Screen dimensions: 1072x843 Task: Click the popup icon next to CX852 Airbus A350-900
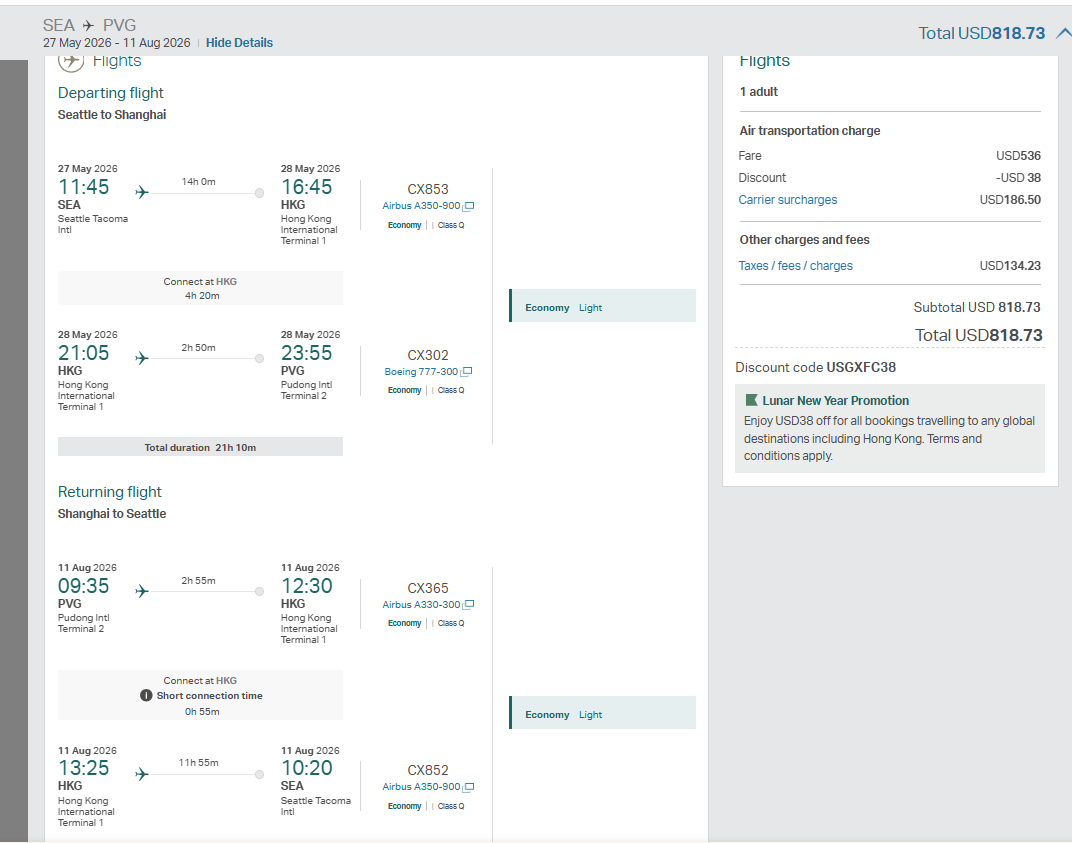tap(468, 787)
